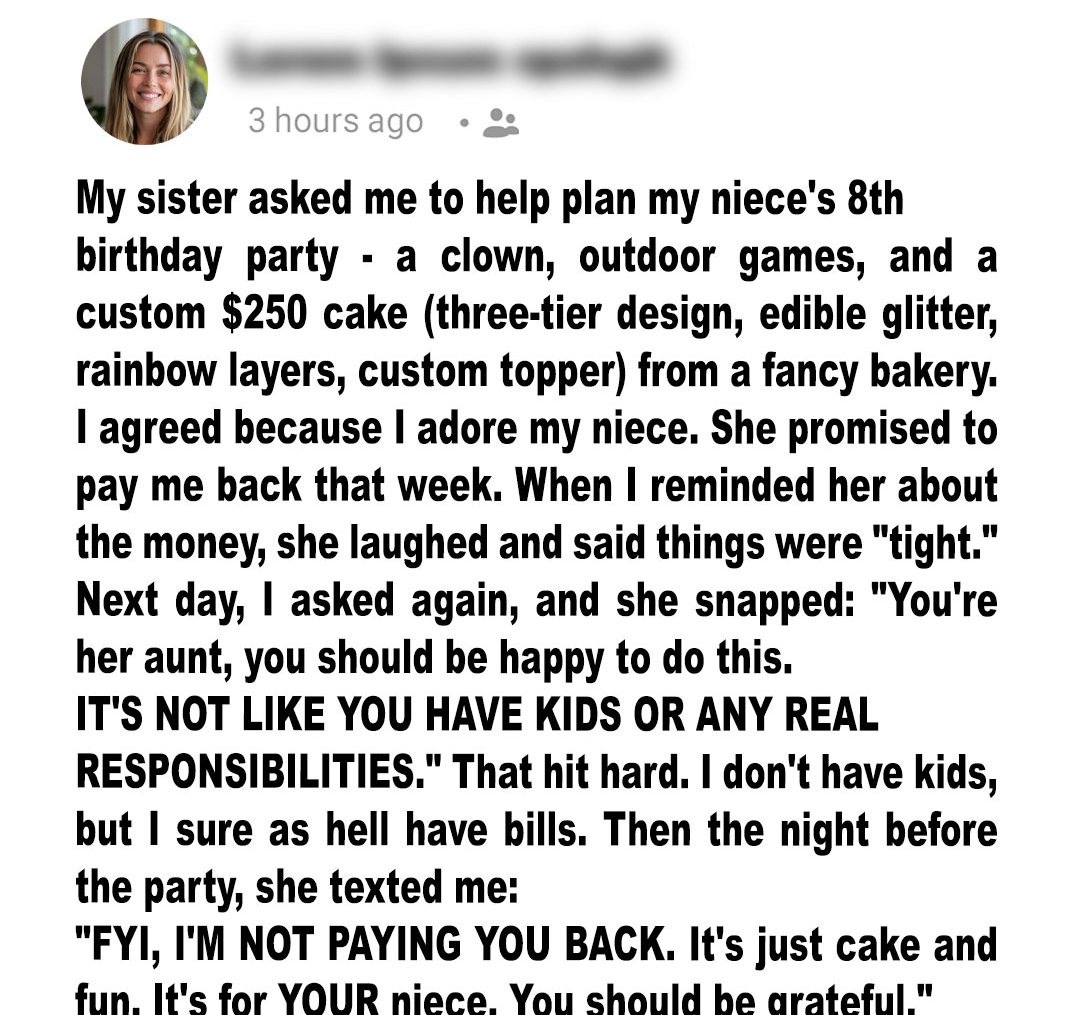
Task: Click the post's first line mentioning "My sister"
Action: (x=489, y=200)
